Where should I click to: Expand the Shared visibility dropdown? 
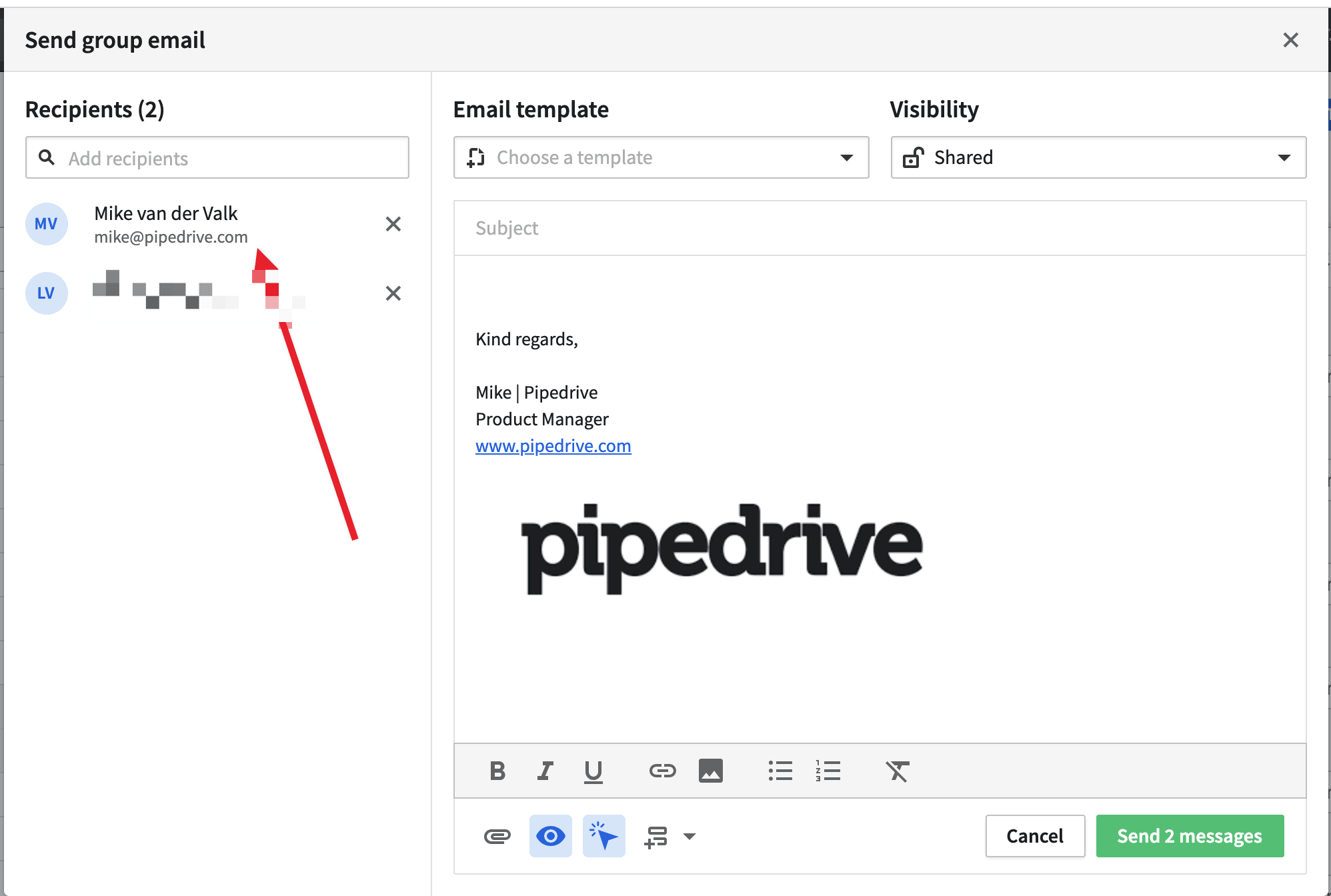1098,157
